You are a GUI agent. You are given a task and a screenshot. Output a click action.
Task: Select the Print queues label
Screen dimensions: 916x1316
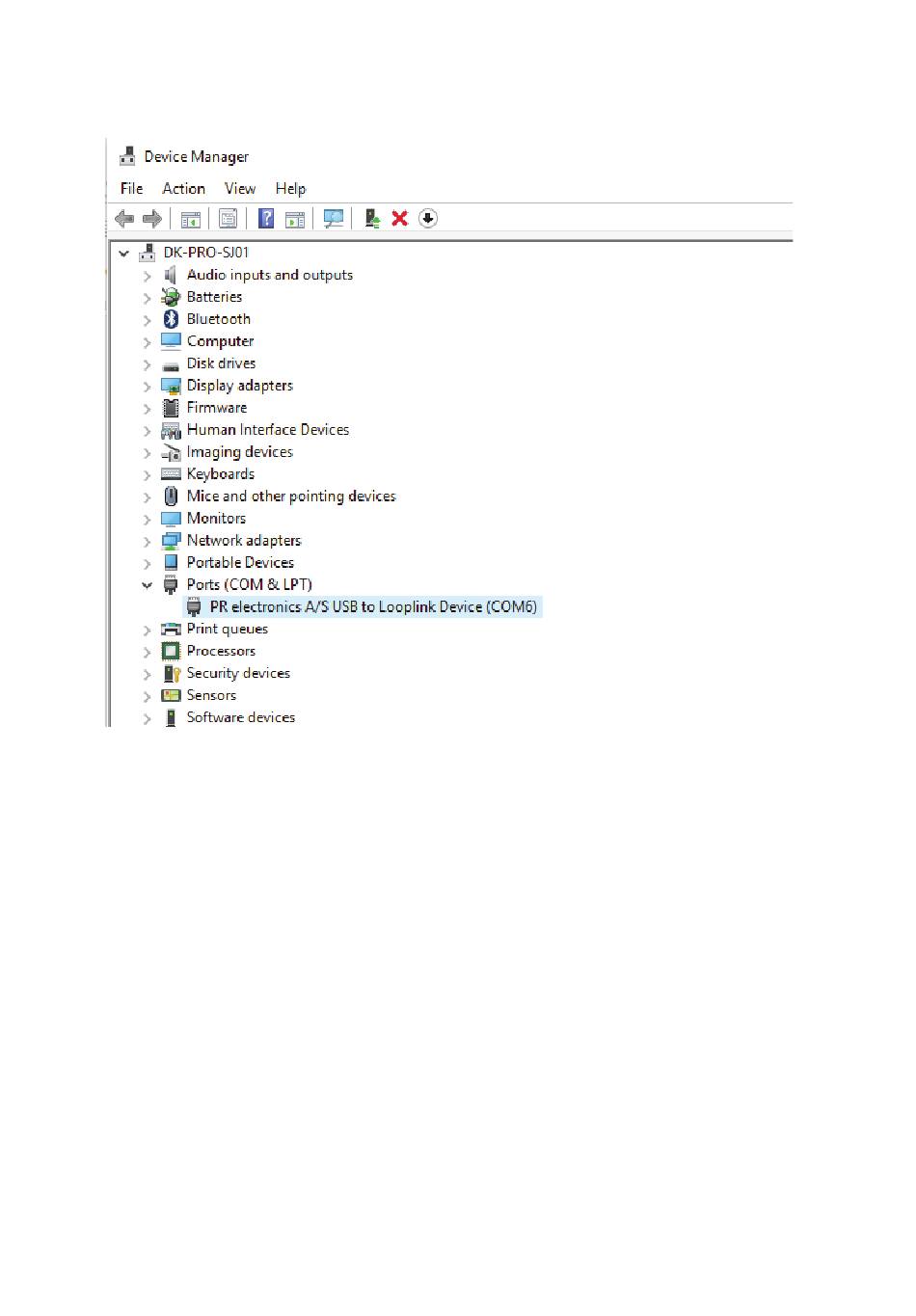click(227, 630)
